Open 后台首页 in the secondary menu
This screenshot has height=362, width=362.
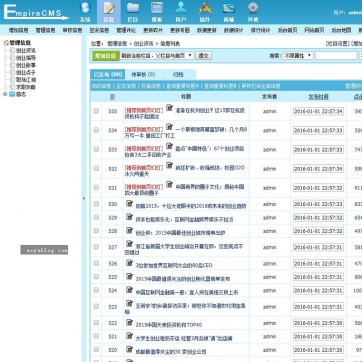(x=287, y=30)
